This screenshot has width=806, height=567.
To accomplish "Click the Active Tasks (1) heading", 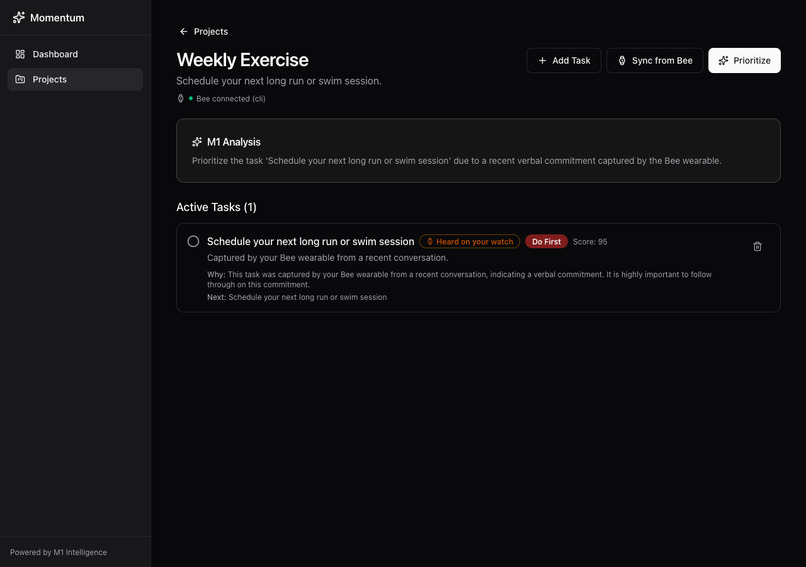I will pos(216,207).
